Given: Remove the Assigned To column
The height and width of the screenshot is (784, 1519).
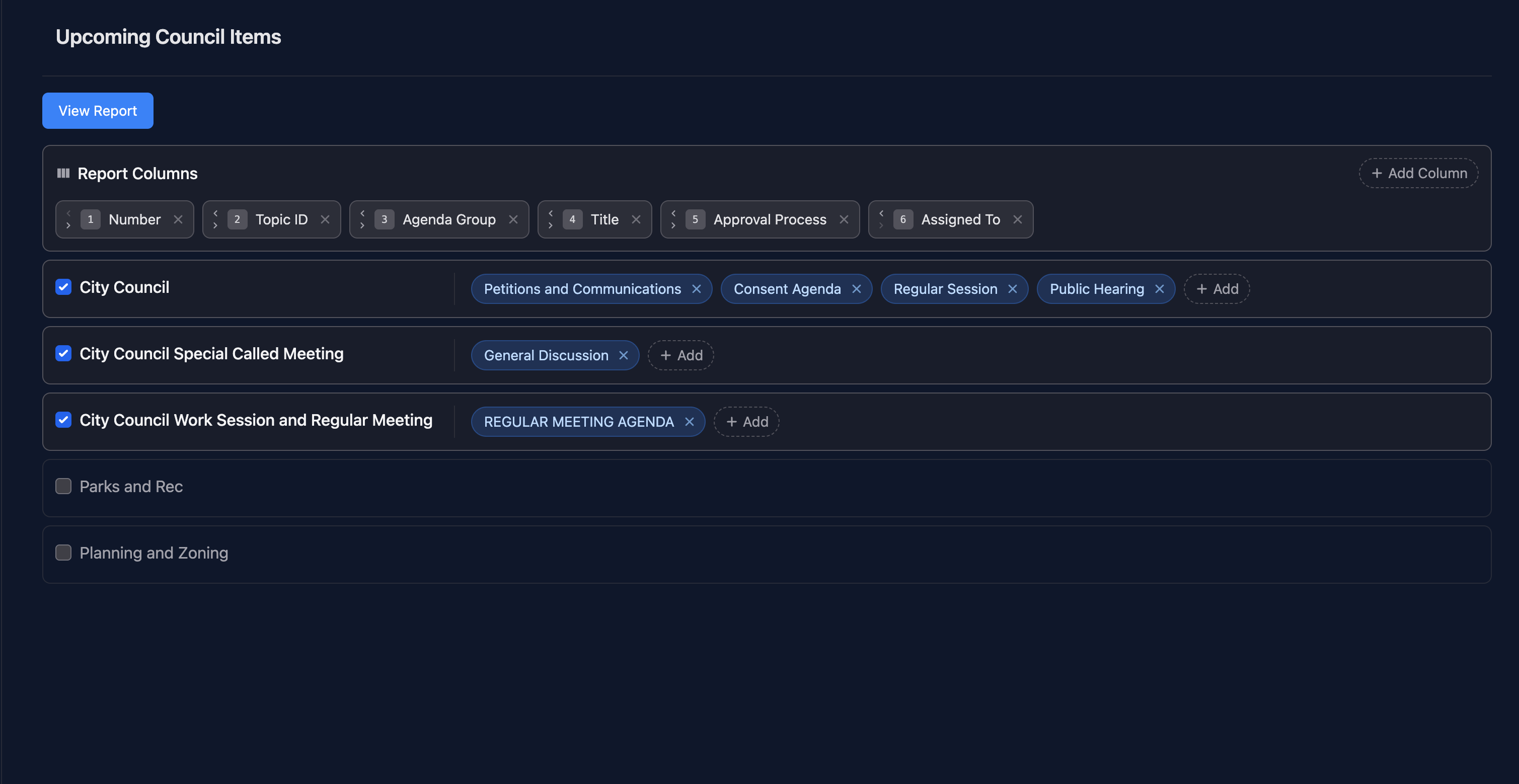Looking at the screenshot, I should click(1017, 219).
